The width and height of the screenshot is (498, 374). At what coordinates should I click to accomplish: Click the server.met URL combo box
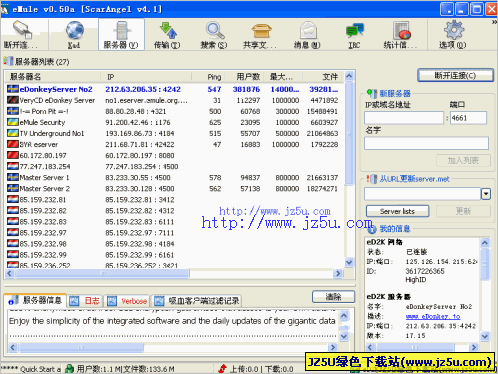coord(422,194)
